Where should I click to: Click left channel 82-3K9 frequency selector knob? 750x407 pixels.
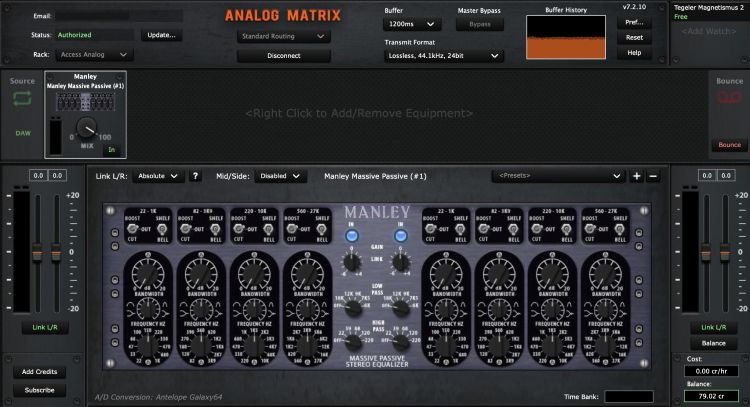pos(201,347)
